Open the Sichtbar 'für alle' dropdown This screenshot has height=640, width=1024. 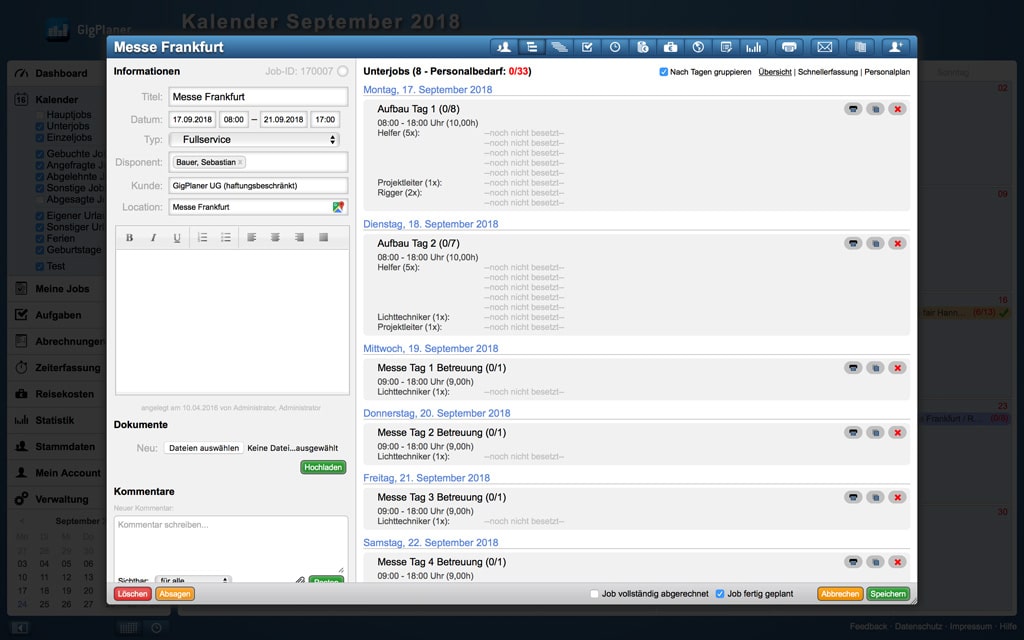pyautogui.click(x=193, y=580)
